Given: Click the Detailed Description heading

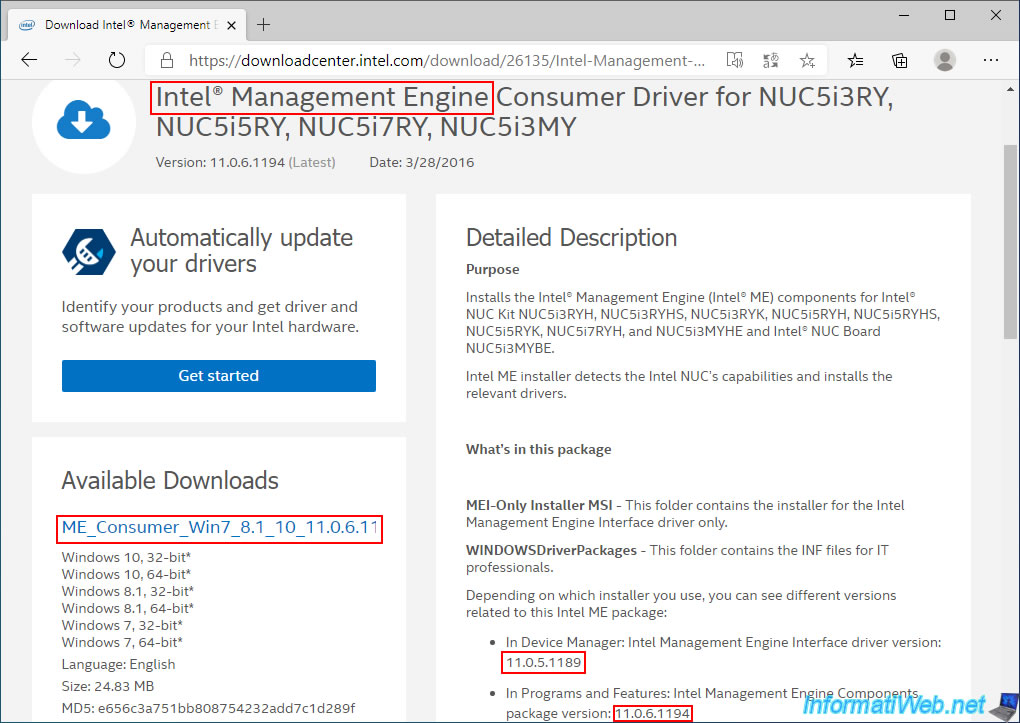Looking at the screenshot, I should tap(571, 238).
